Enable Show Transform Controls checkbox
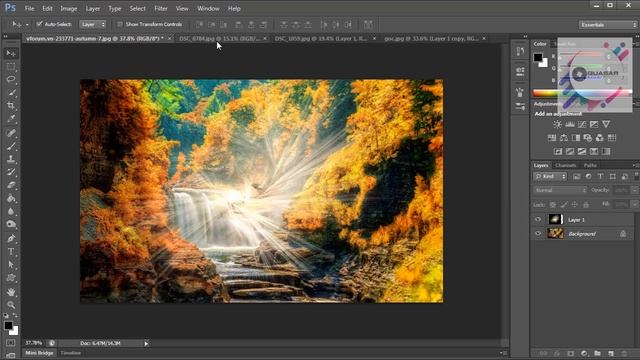Image resolution: width=640 pixels, height=360 pixels. point(120,24)
